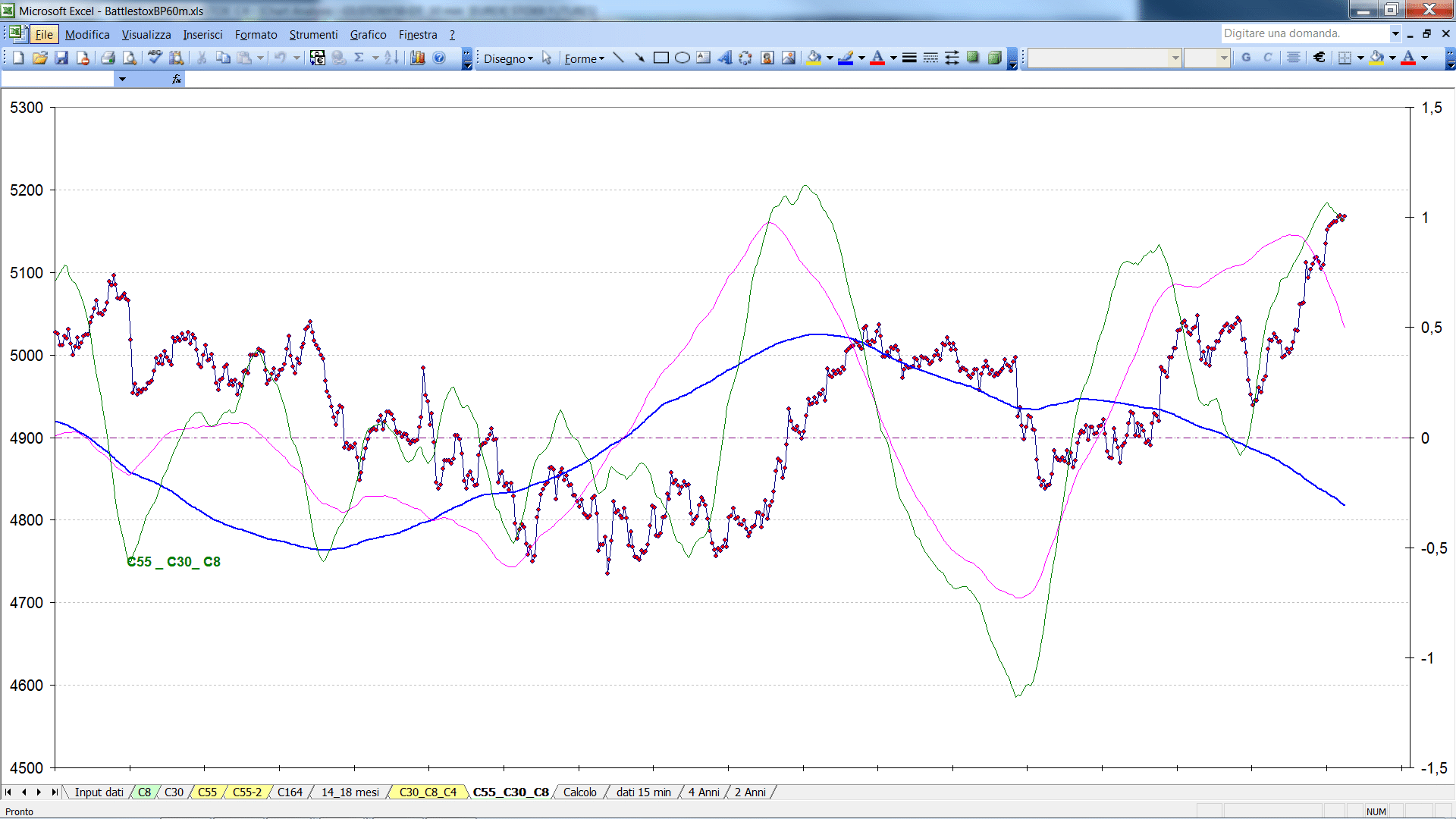Create a new workbook with the blank page icon
The height and width of the screenshot is (819, 1456).
click(18, 58)
